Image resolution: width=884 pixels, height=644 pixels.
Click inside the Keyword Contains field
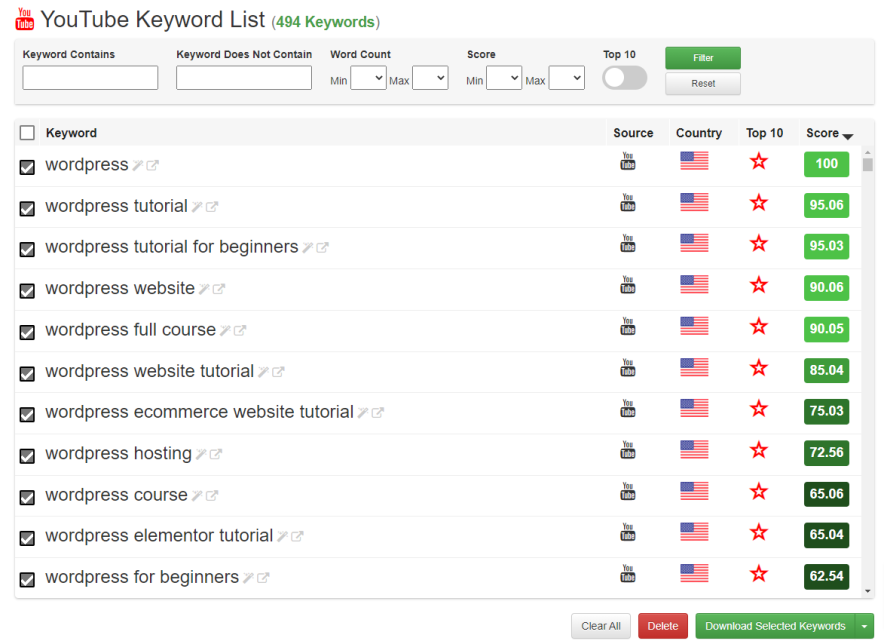[x=89, y=77]
